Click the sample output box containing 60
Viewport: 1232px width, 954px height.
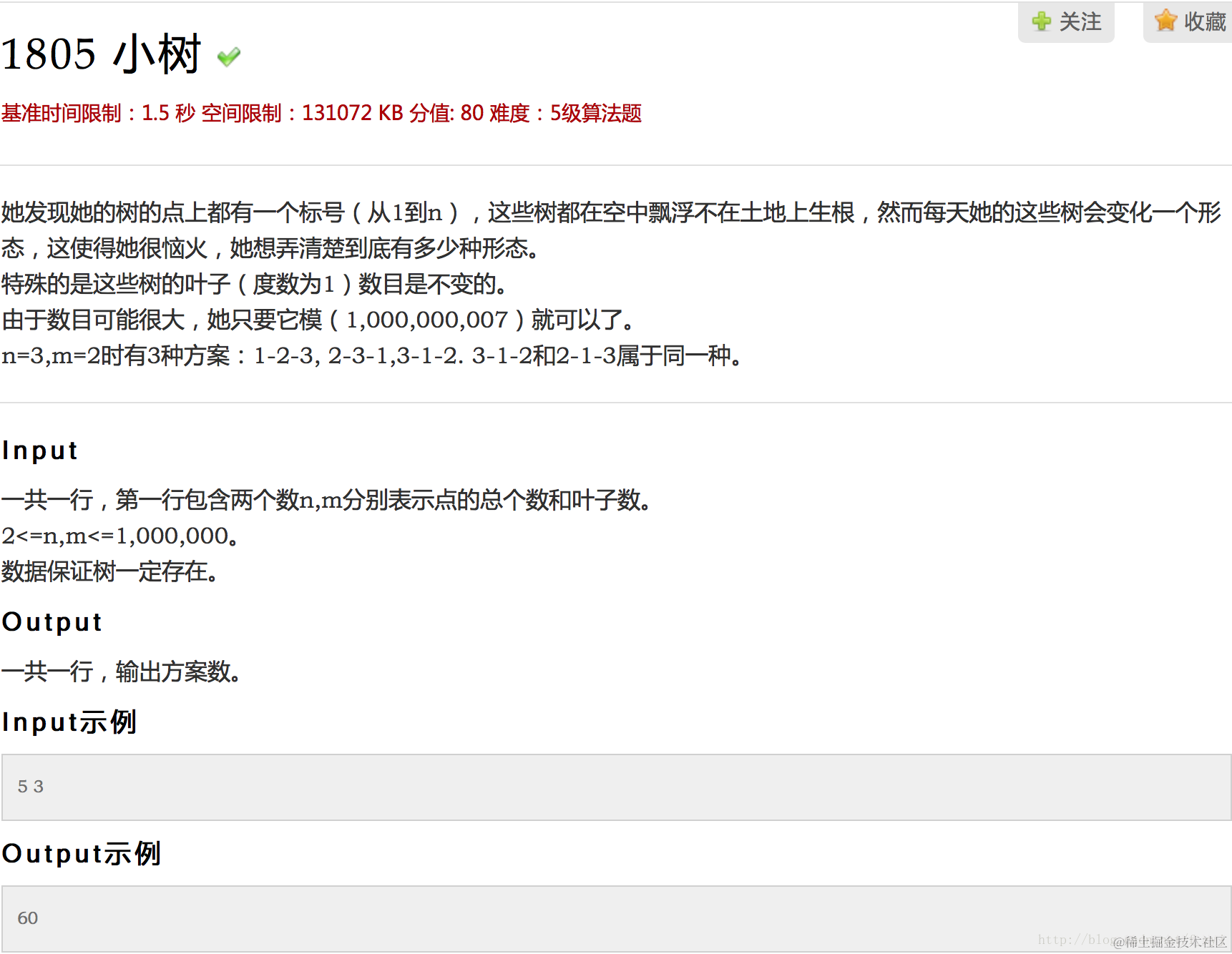click(x=616, y=918)
